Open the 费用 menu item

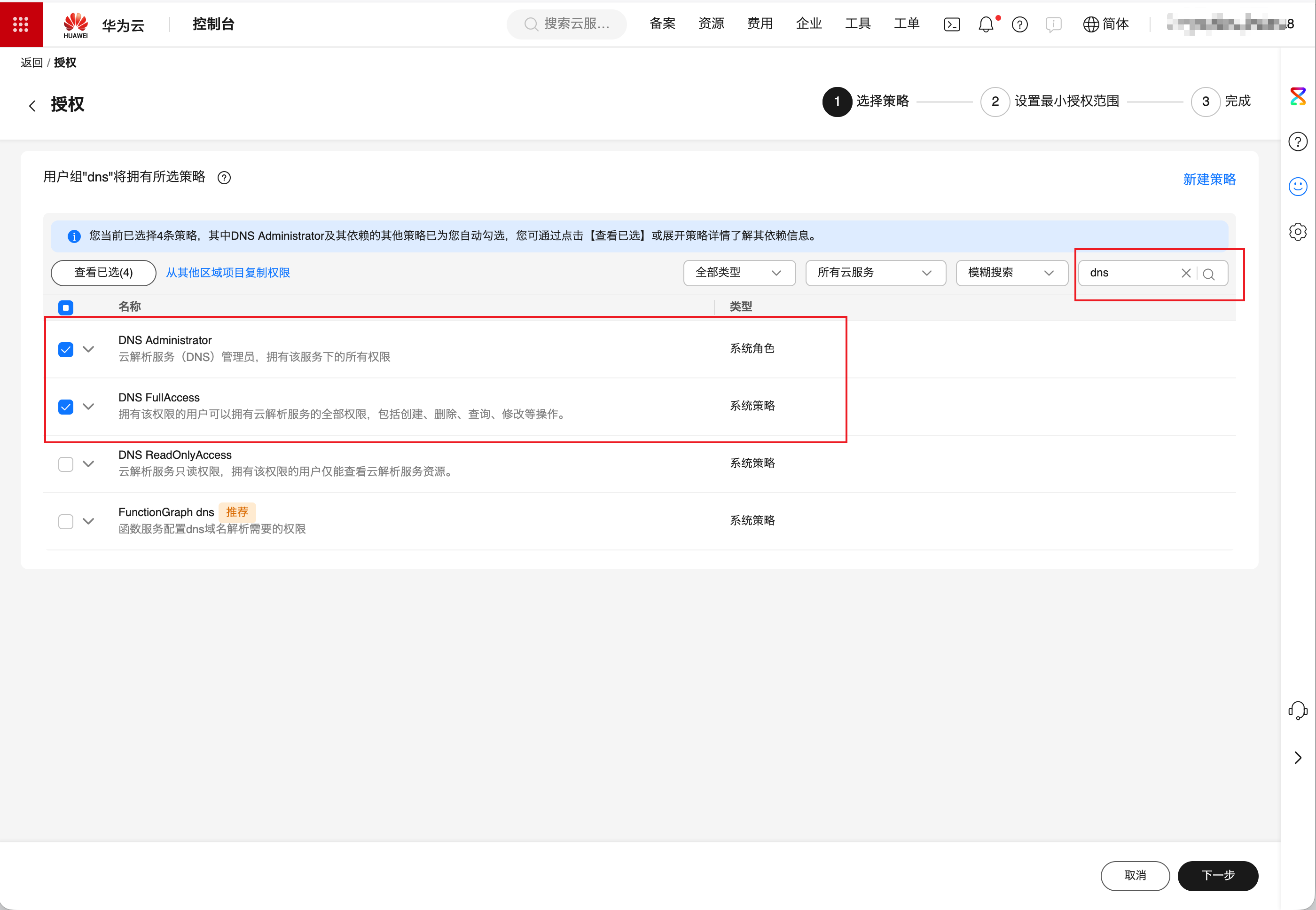pos(760,24)
